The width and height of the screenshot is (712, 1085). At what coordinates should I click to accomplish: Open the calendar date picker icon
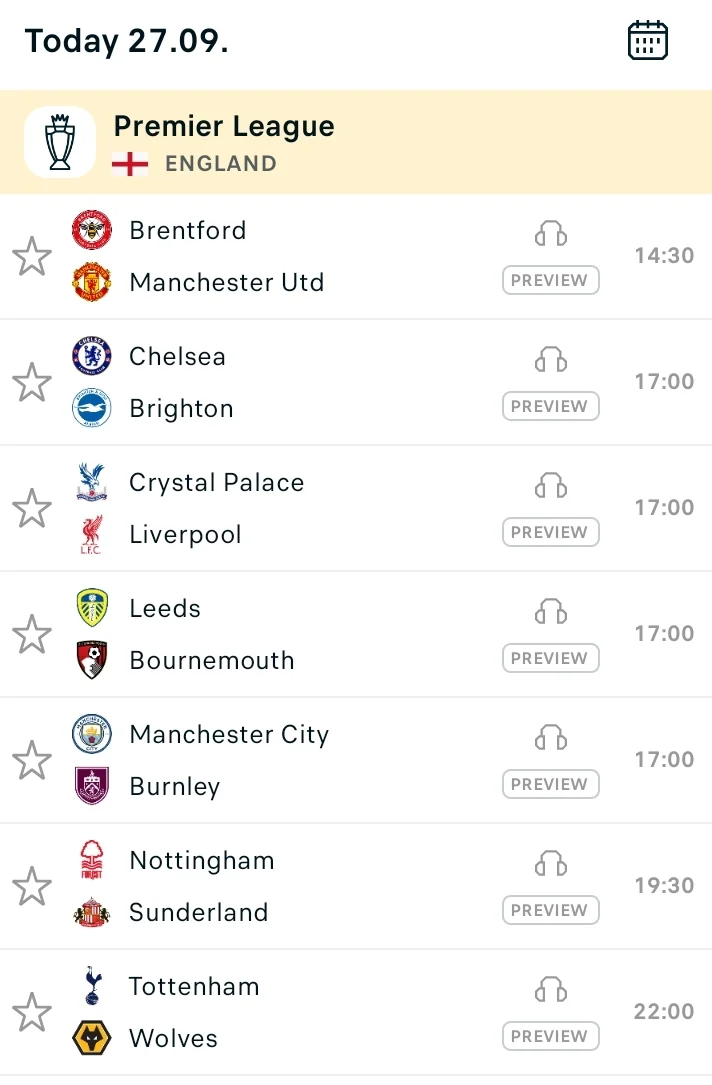(648, 40)
